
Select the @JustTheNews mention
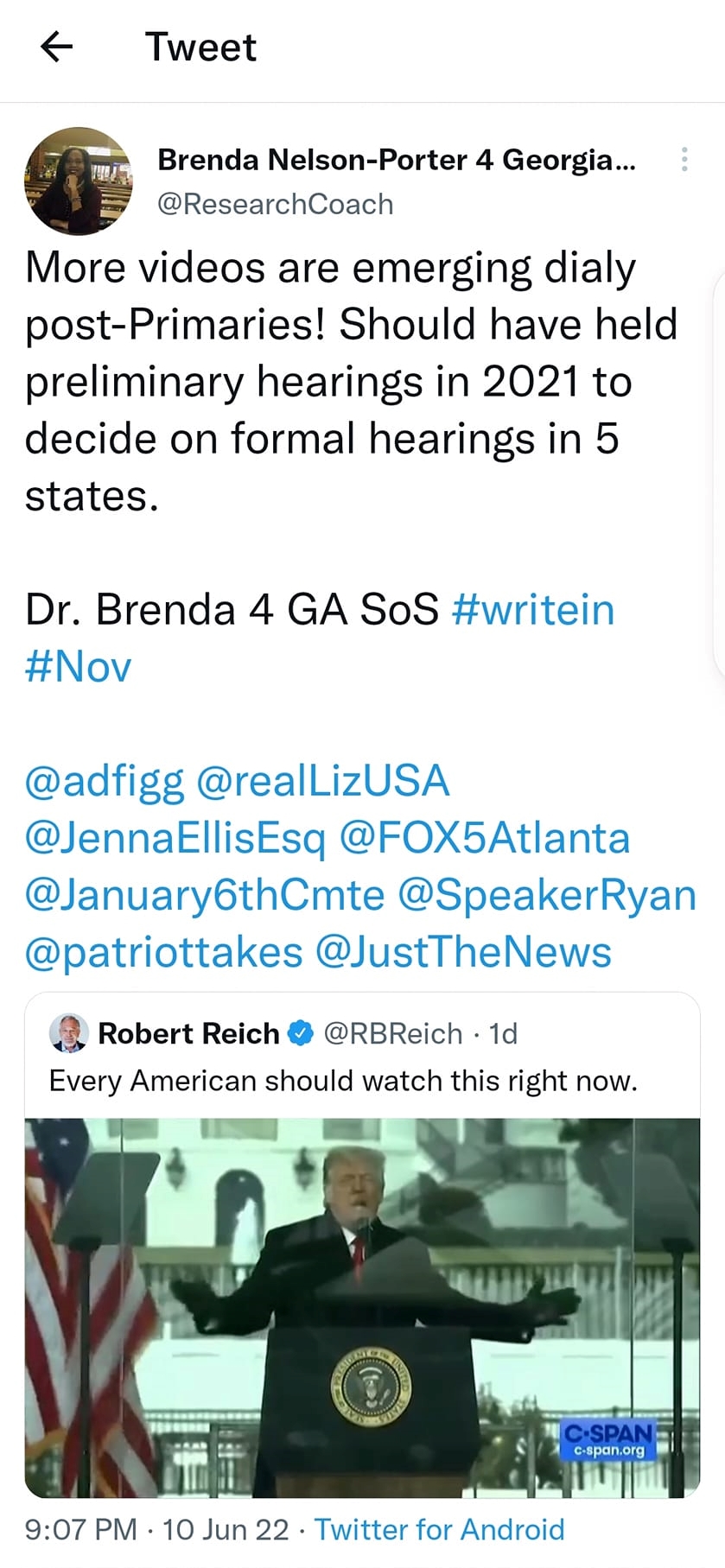464,952
